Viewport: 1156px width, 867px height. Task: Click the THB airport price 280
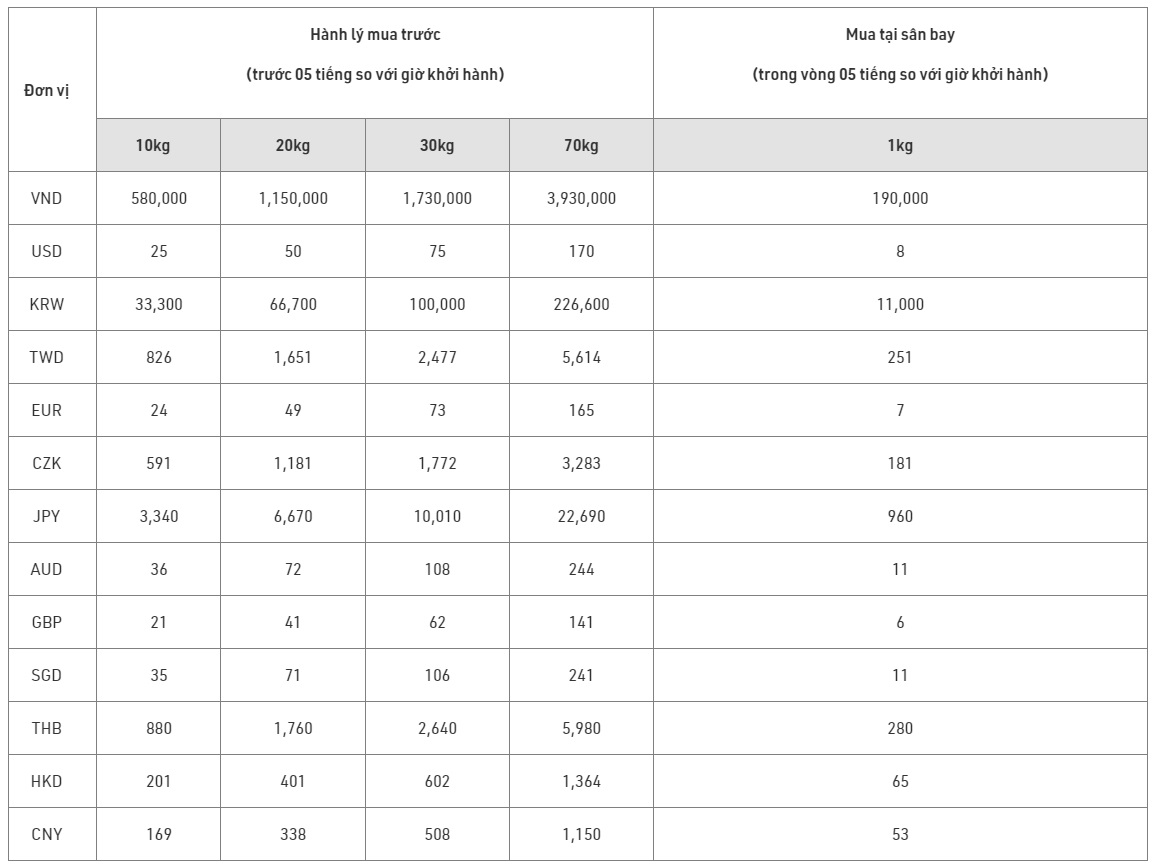(x=900, y=729)
